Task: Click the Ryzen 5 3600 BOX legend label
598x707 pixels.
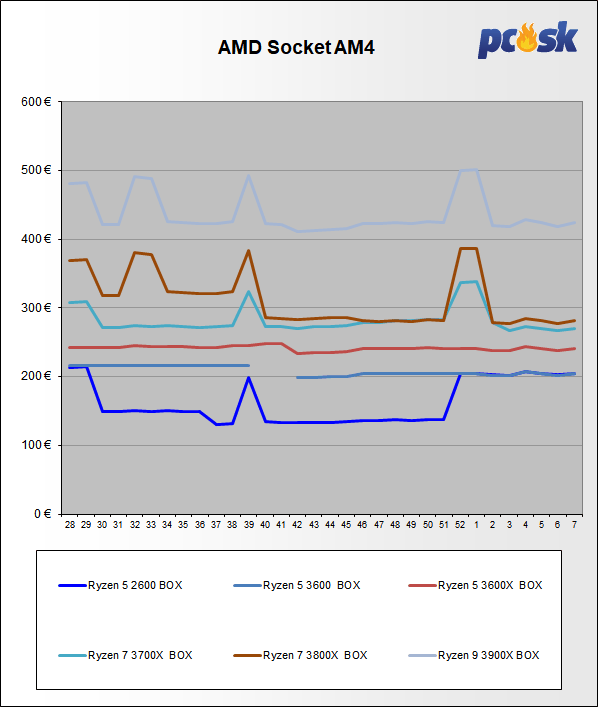Action: [312, 585]
